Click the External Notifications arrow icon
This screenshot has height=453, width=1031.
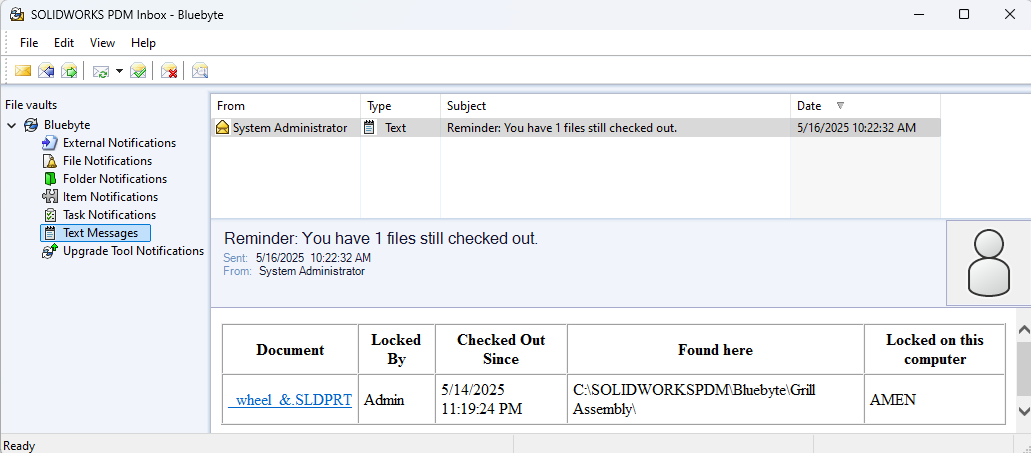click(x=50, y=143)
